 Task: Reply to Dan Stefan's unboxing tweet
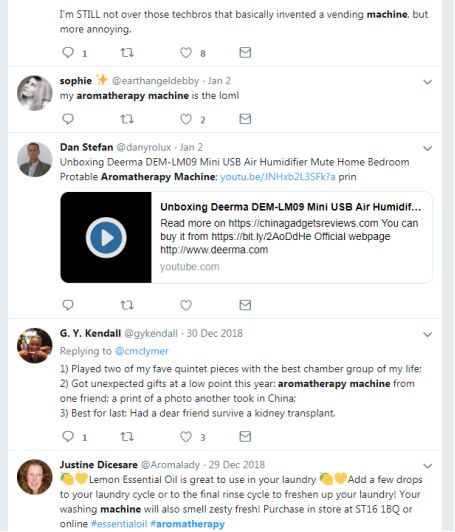(x=68, y=305)
